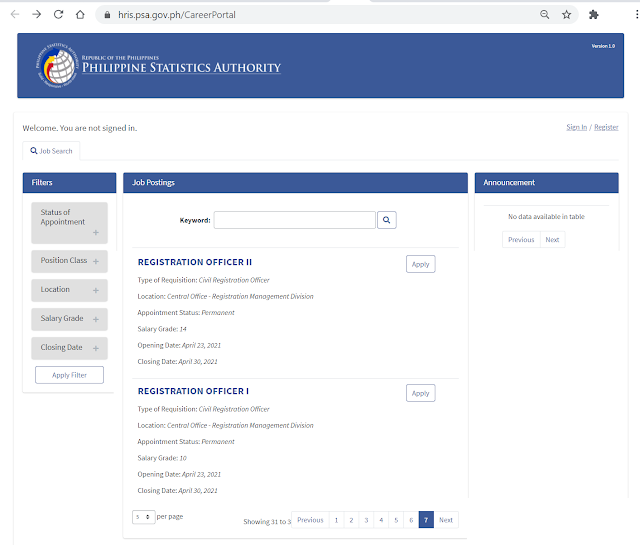Expand the Position Class filter
Screen dimensions: 640x545
(69, 261)
